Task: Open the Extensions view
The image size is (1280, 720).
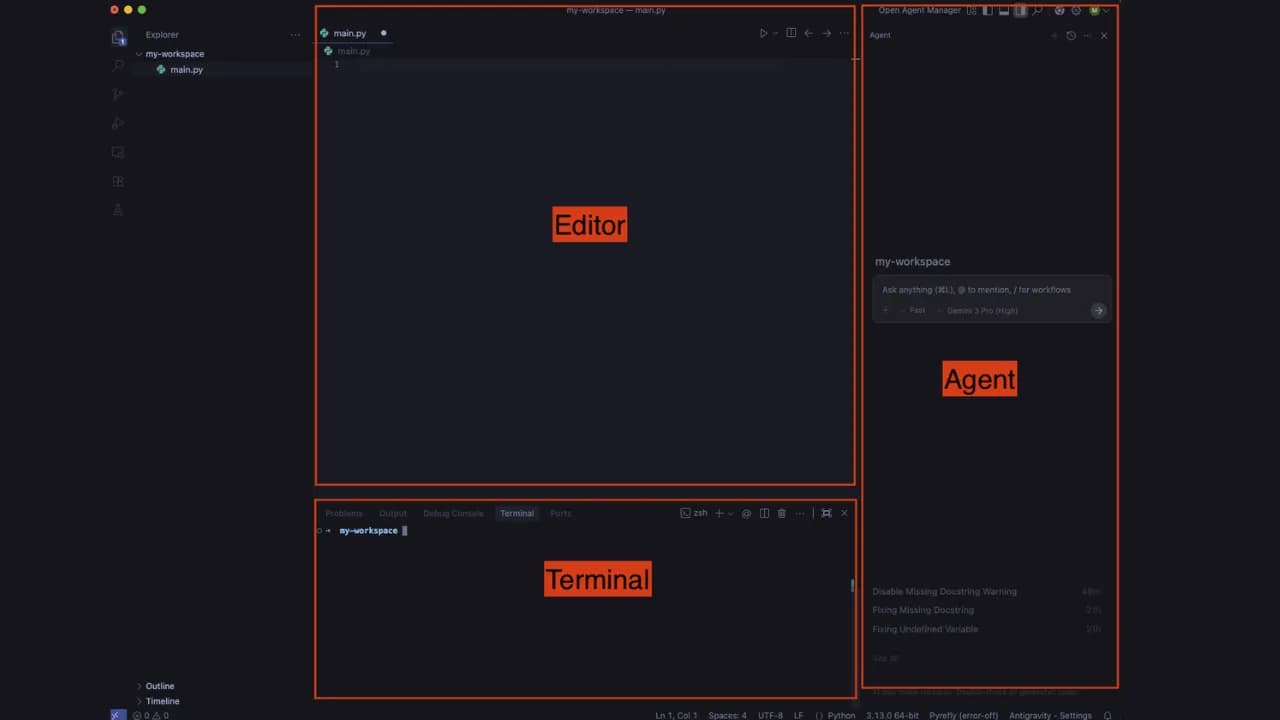Action: 118,181
